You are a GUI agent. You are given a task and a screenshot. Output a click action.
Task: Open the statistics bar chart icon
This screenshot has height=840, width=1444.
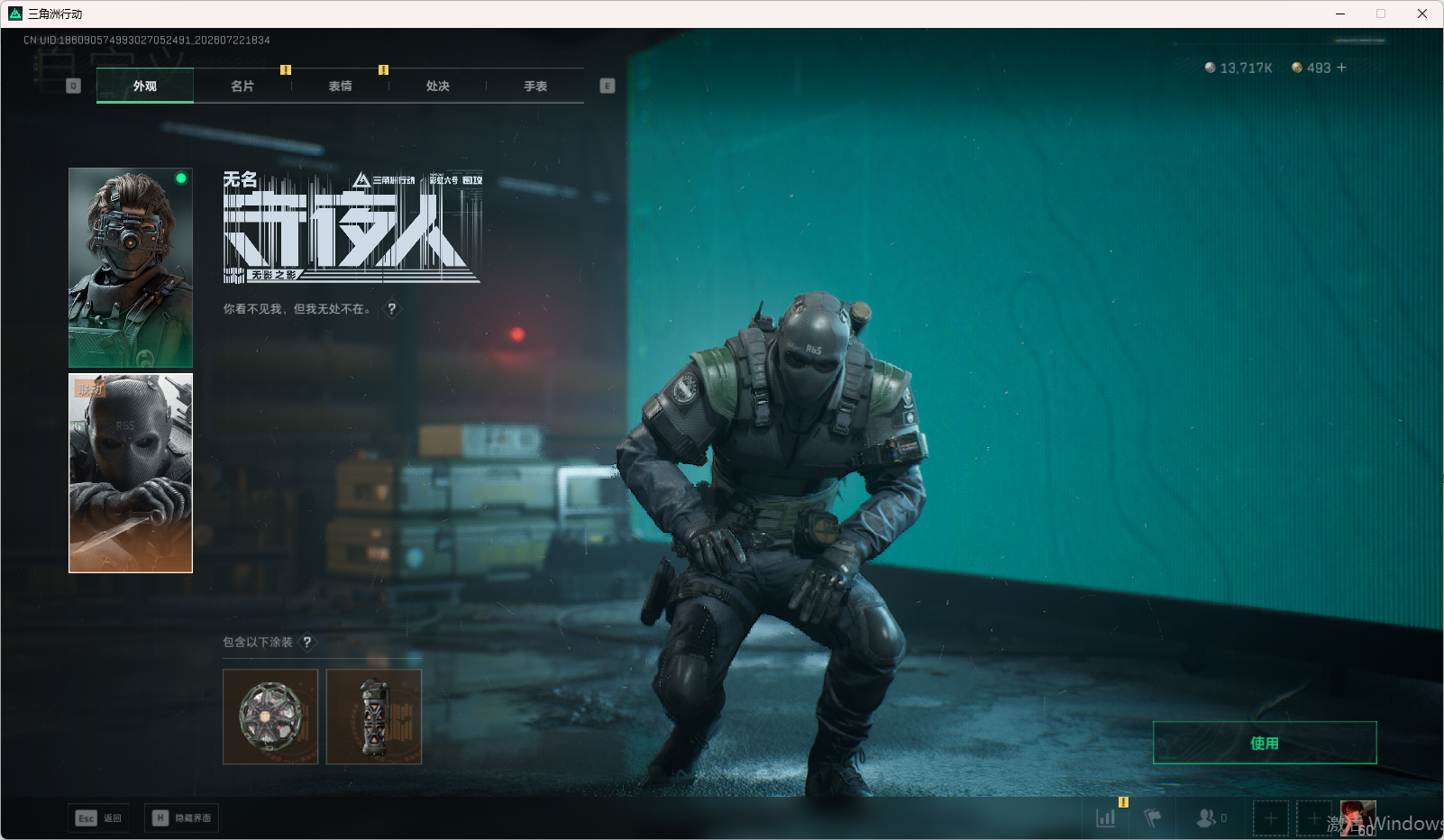1106,818
